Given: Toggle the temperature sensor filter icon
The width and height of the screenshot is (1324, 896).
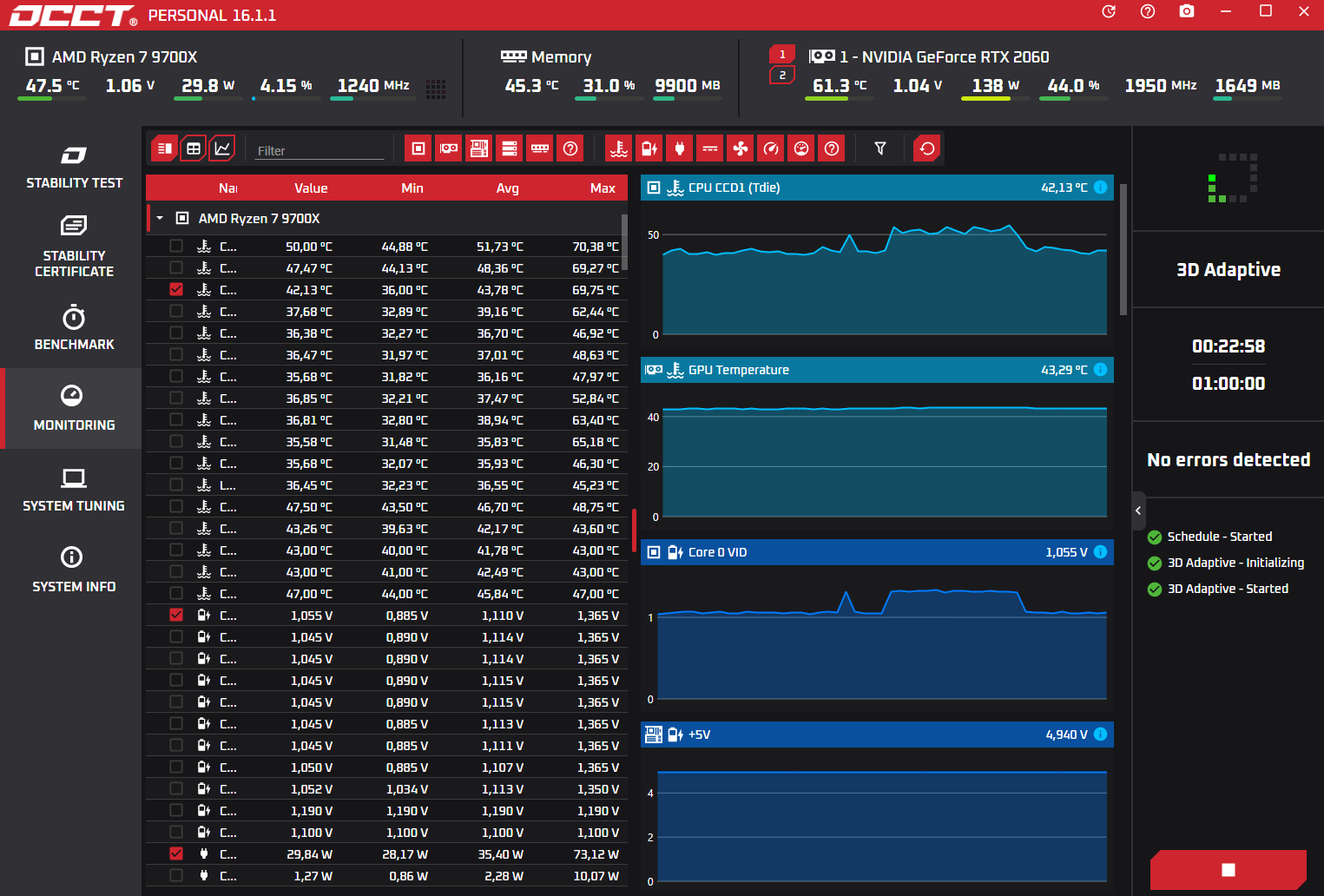Looking at the screenshot, I should 618,148.
